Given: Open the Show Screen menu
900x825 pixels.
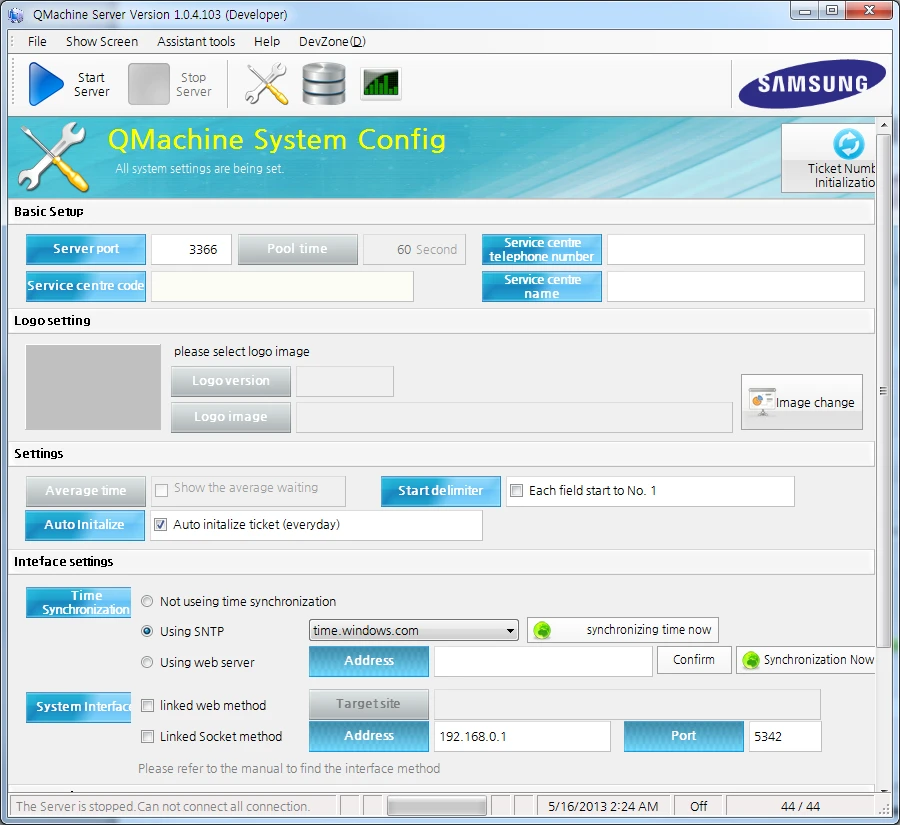Looking at the screenshot, I should click(102, 41).
